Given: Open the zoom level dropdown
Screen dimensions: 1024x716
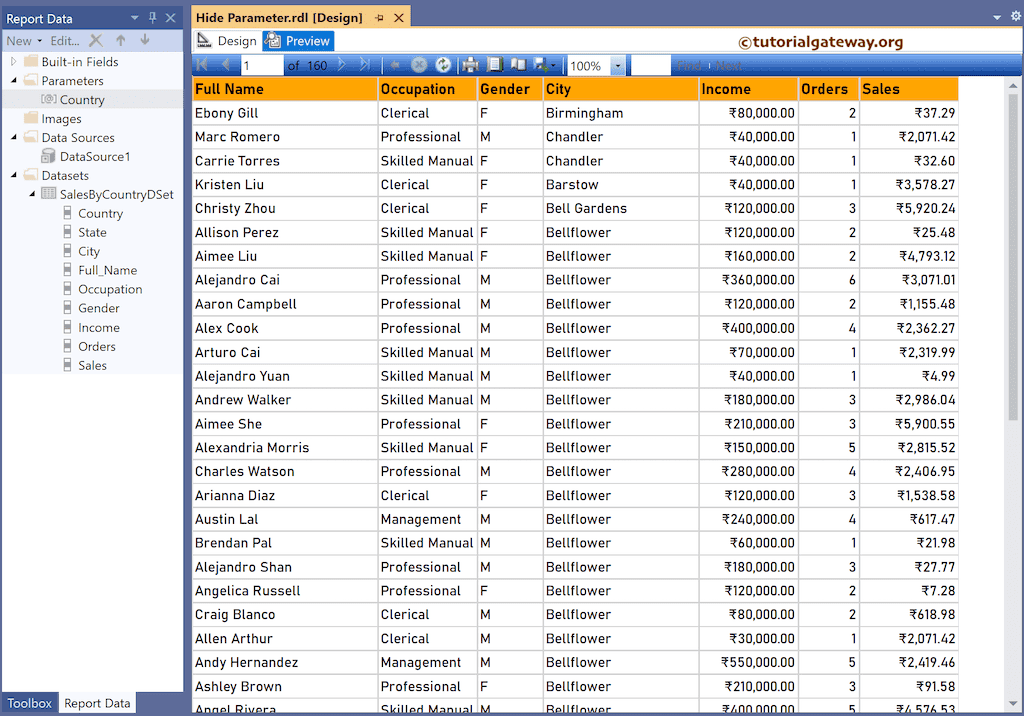Looking at the screenshot, I should [618, 65].
